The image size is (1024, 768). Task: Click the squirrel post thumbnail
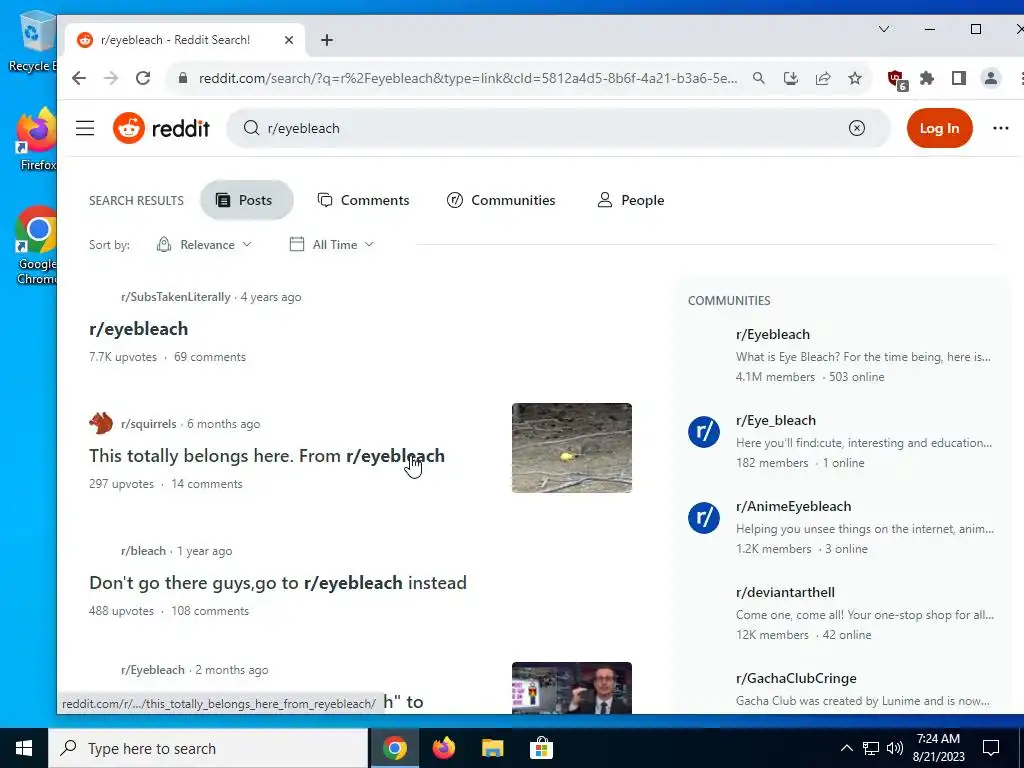[x=571, y=447]
